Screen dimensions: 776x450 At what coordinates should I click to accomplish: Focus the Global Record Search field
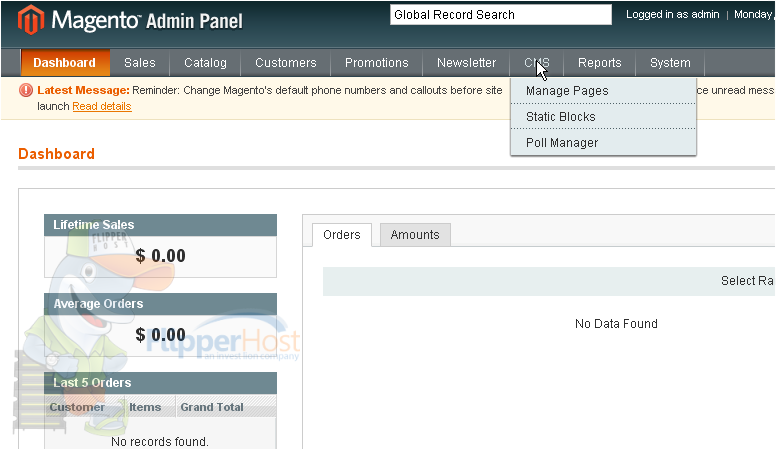pyautogui.click(x=501, y=15)
